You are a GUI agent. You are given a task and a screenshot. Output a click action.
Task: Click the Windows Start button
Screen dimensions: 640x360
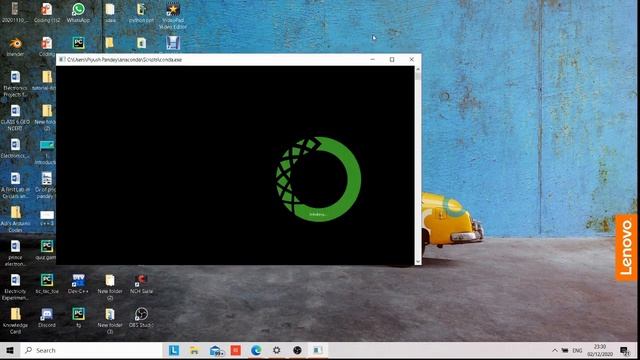click(10, 351)
